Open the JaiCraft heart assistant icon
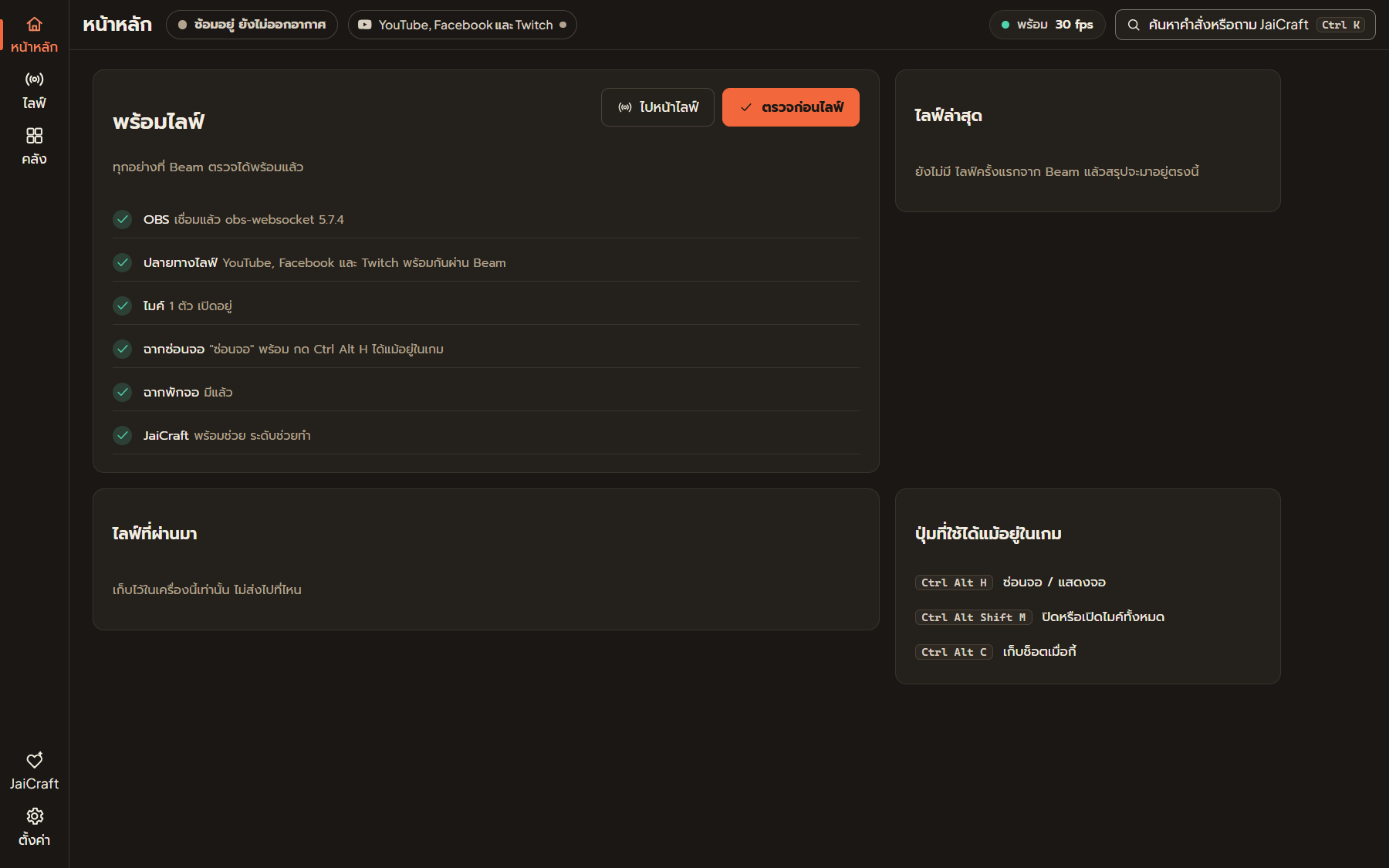Viewport: 1389px width, 868px height. pos(34,760)
